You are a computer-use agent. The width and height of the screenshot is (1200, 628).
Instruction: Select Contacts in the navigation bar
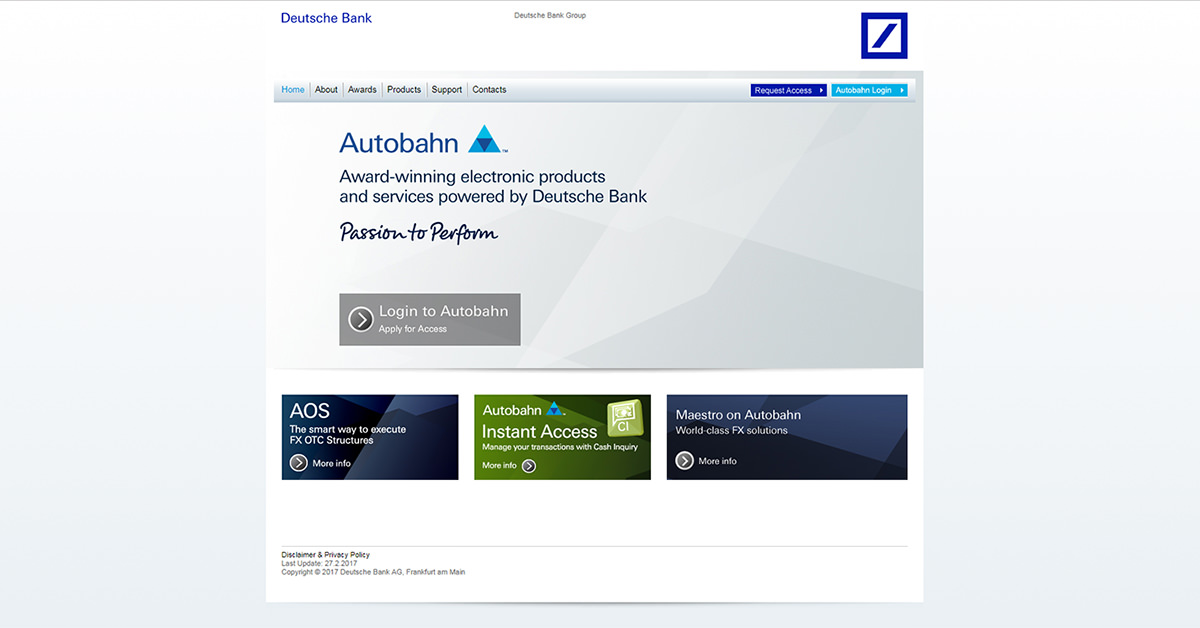point(489,90)
